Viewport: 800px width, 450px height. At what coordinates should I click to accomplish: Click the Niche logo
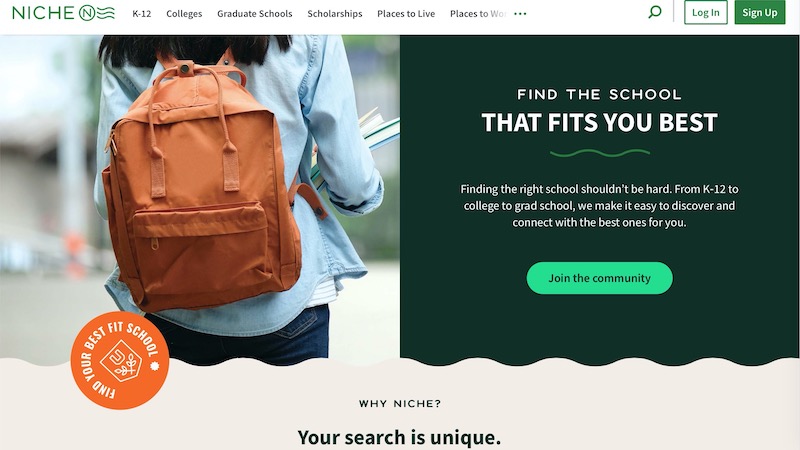click(x=63, y=13)
